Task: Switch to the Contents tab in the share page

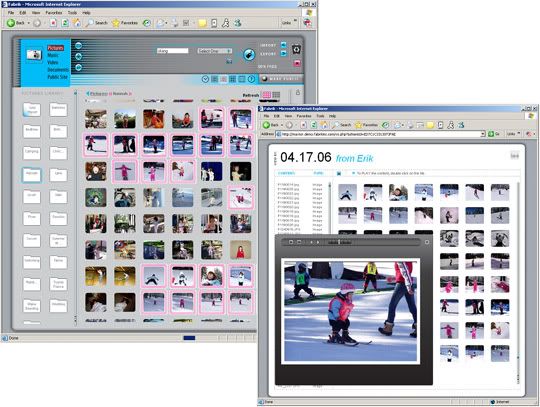Action: (286, 173)
